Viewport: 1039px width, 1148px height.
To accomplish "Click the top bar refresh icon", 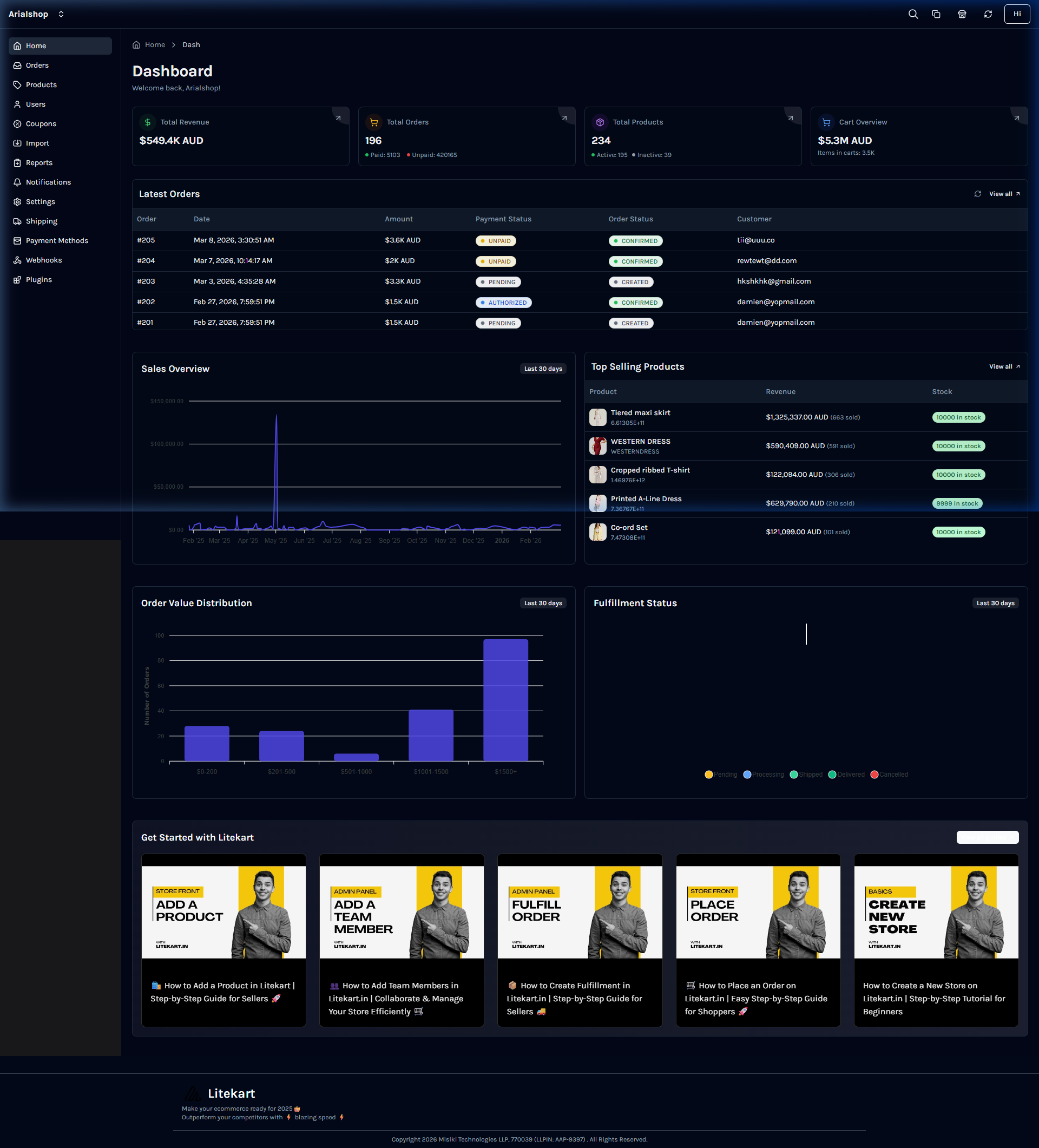I will 988,14.
